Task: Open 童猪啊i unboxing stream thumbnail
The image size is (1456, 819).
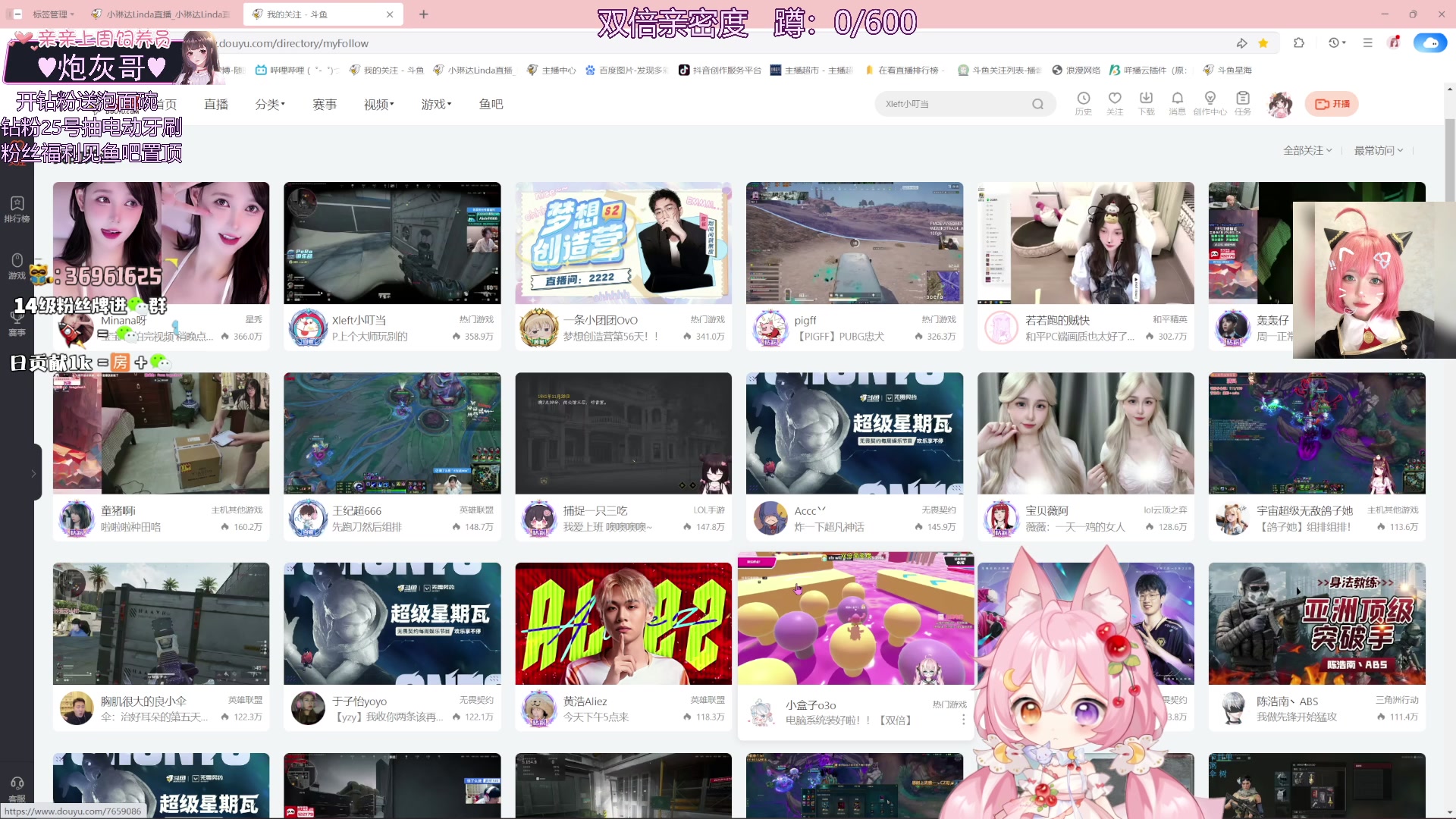Action: point(161,433)
